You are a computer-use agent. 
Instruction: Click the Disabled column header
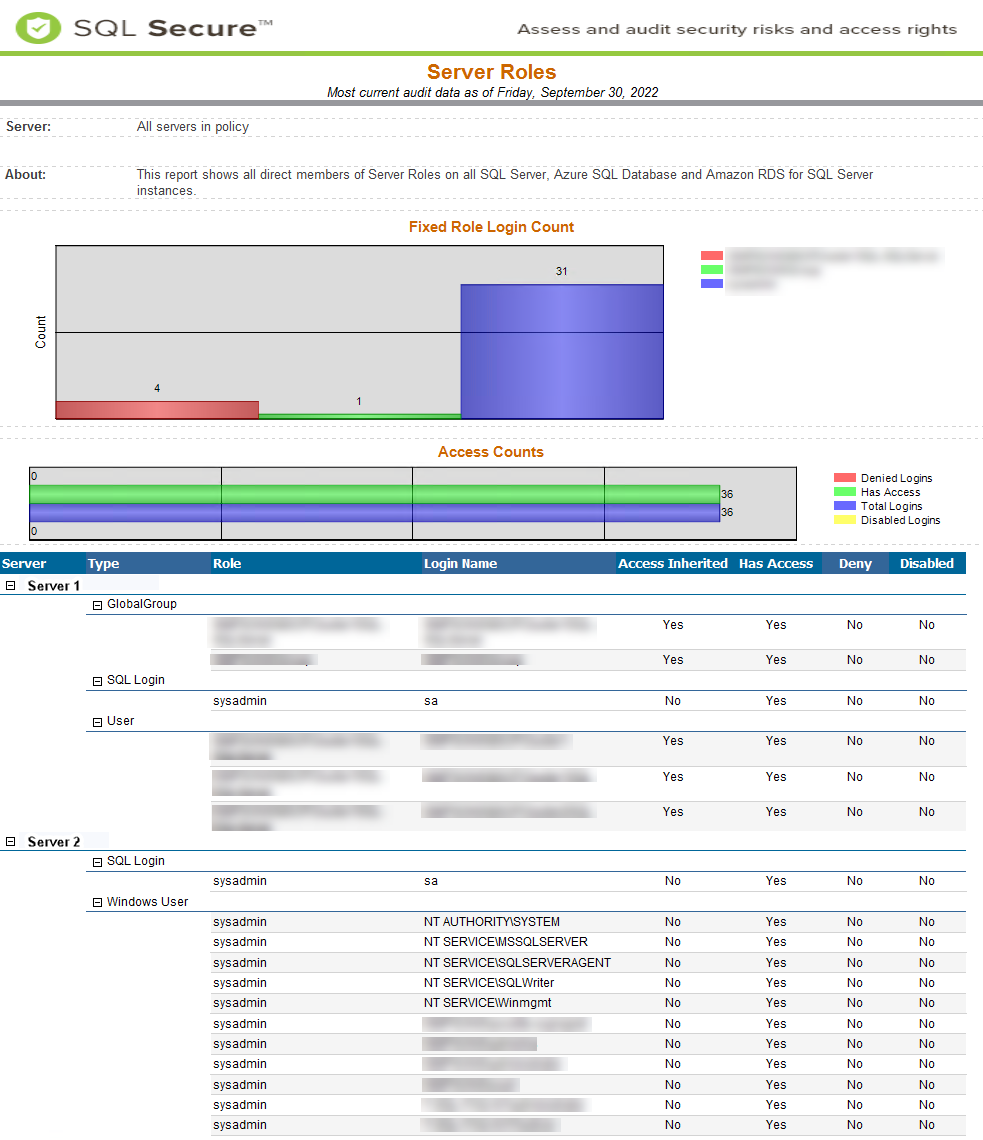926,563
